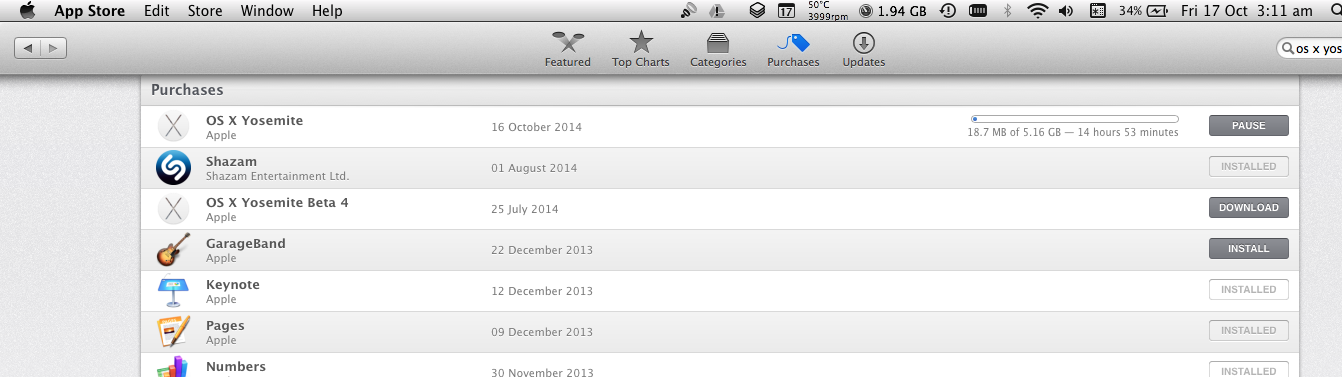1342x377 pixels.
Task: Download OS X Yosemite Beta 4
Action: point(1249,208)
